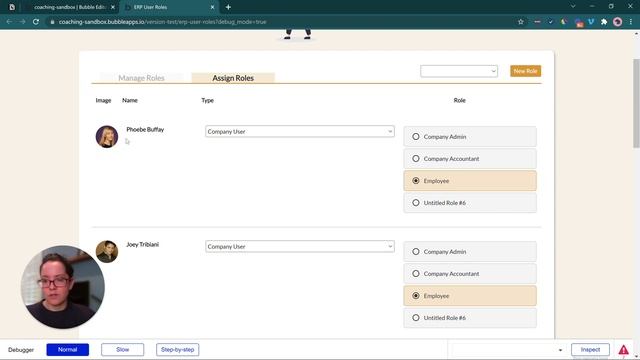Image resolution: width=640 pixels, height=360 pixels.
Task: Select Employee role for Phoebe Buffay
Action: point(470,181)
